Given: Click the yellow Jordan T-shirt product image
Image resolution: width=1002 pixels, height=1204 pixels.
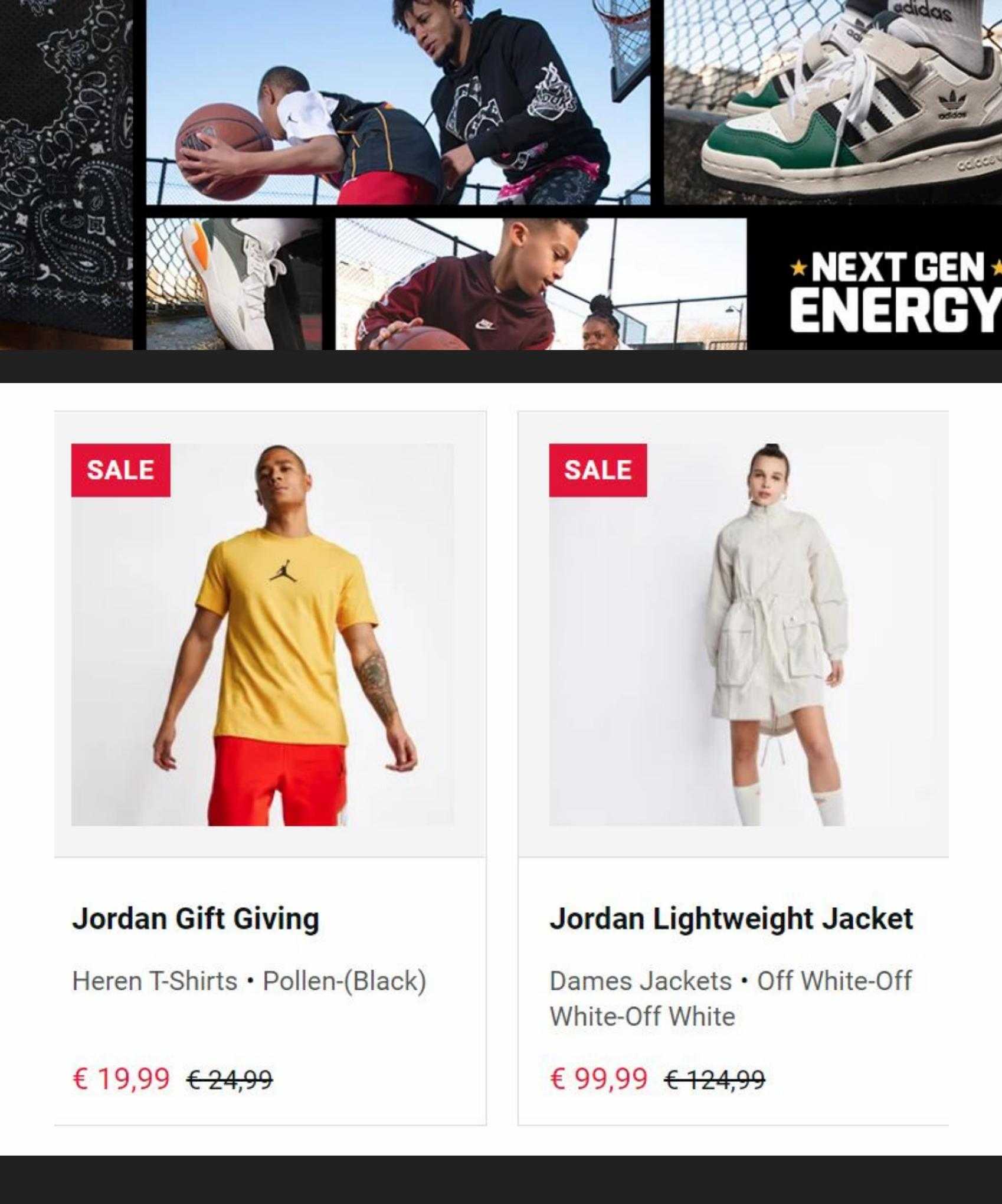Looking at the screenshot, I should point(263,634).
